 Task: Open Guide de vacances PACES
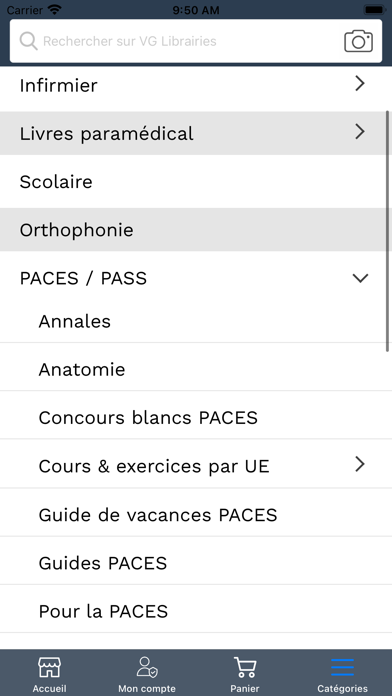click(x=196, y=515)
